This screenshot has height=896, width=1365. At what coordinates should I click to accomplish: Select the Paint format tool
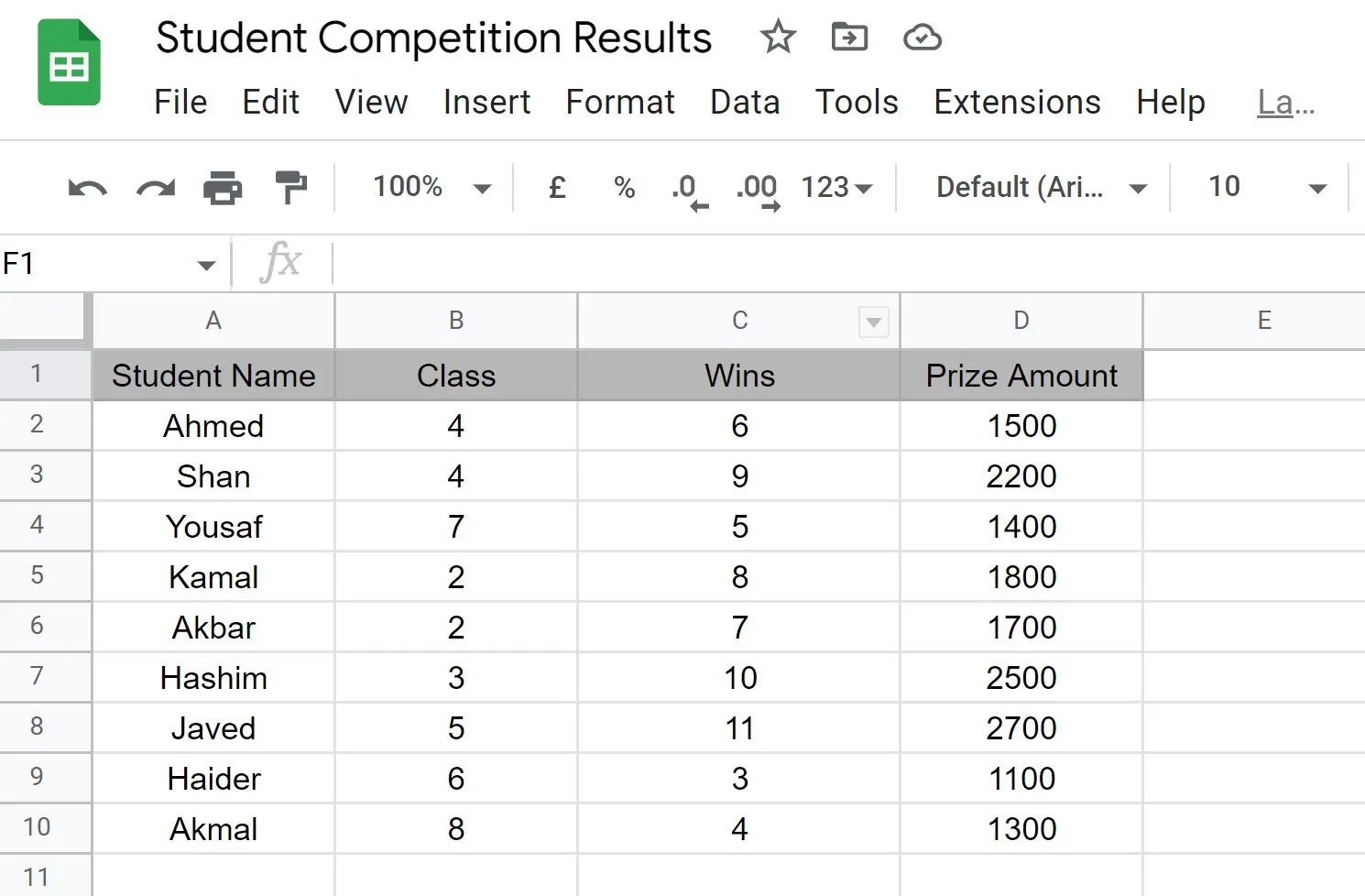tap(291, 188)
